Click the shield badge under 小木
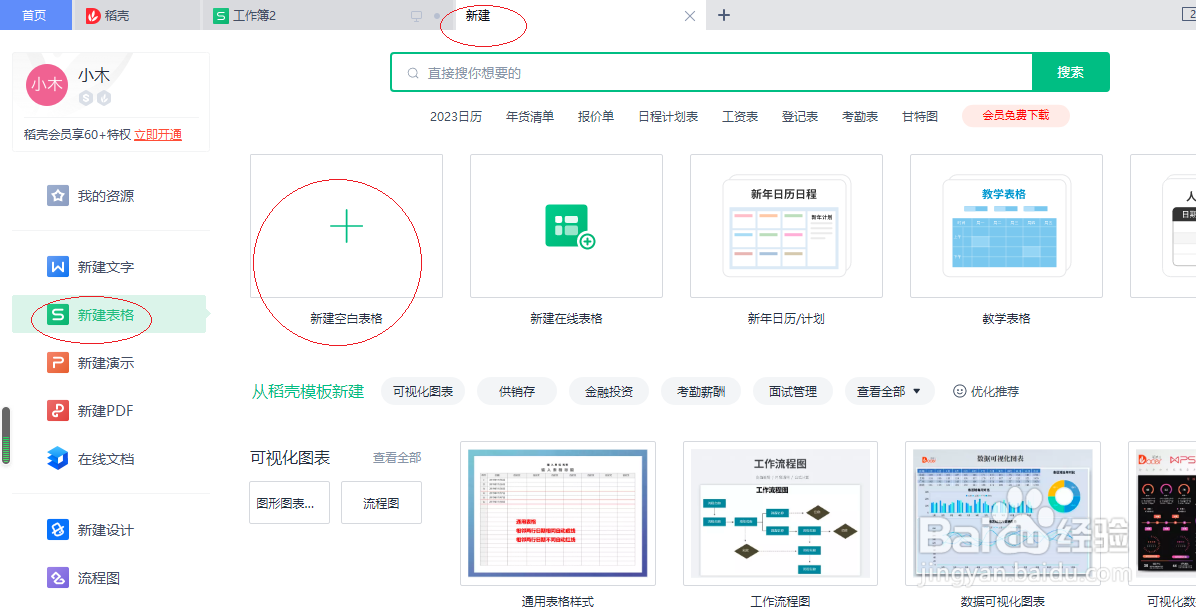The height and width of the screenshot is (614, 1196). tap(104, 98)
